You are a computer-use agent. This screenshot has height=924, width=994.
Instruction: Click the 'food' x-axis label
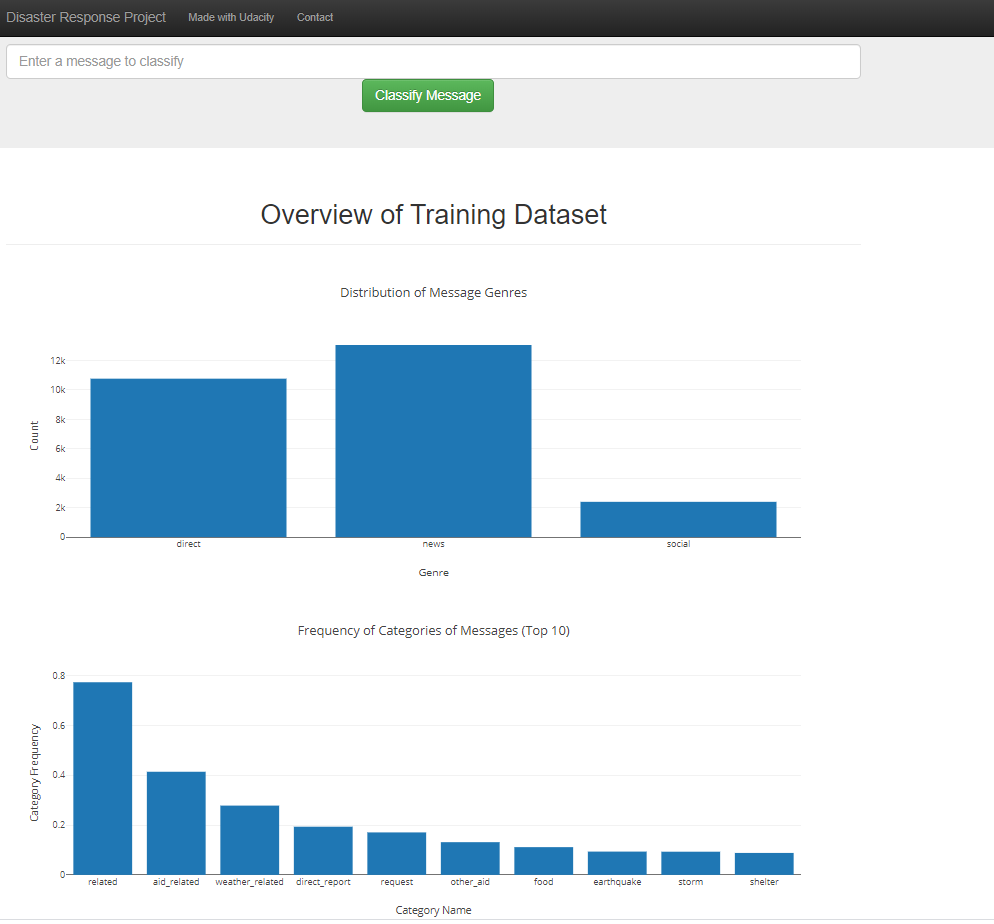(544, 882)
